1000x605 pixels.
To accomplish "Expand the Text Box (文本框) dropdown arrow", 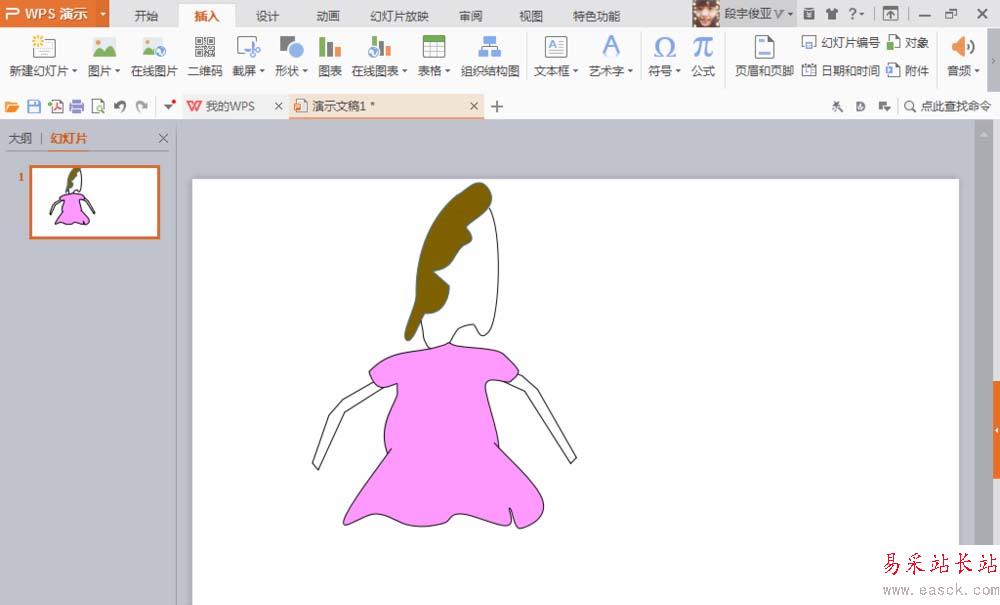I will pyautogui.click(x=575, y=71).
